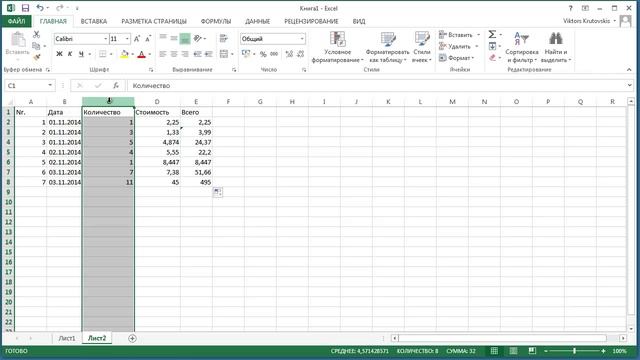Apply thousands separator 000 format
Viewport: 640px width, 360px height.
click(x=274, y=54)
